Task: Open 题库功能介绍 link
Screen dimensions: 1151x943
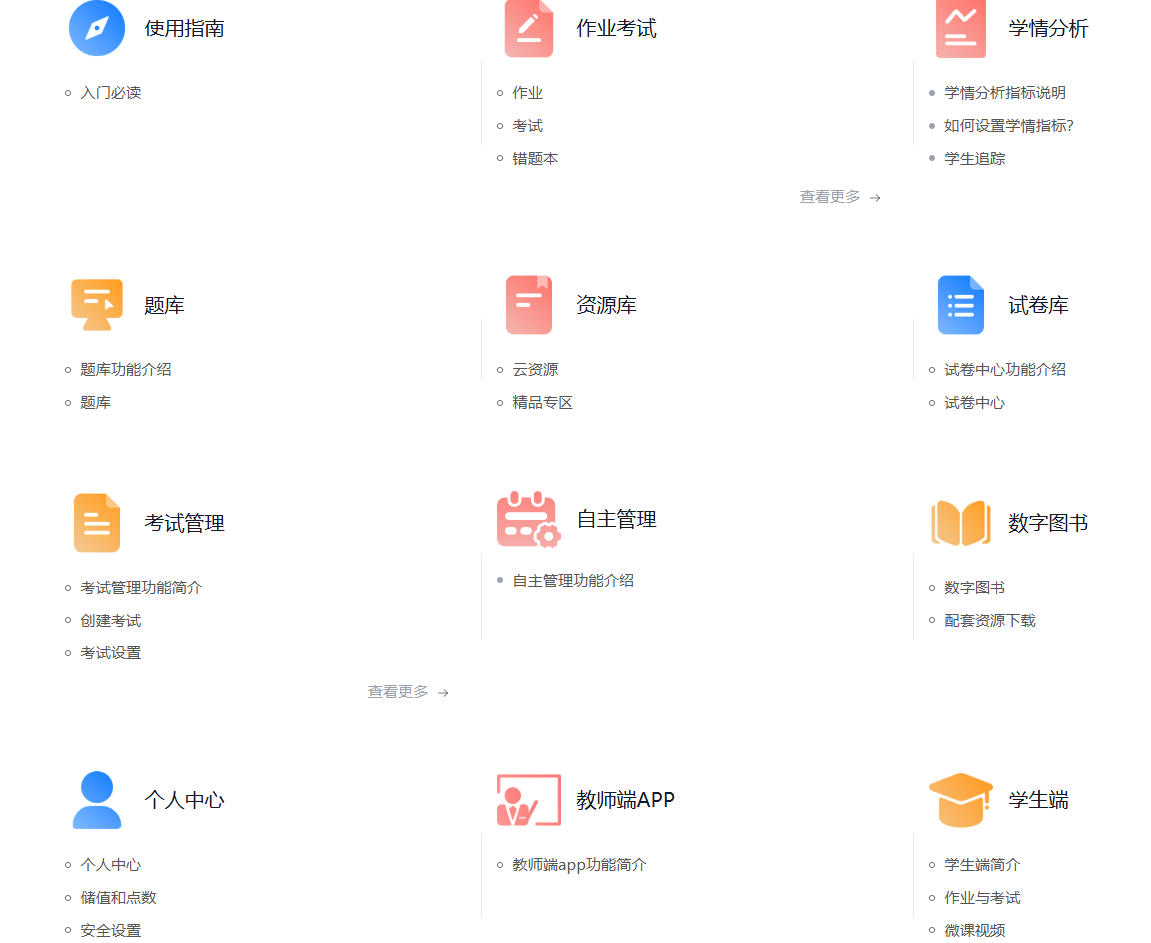Action: click(x=126, y=370)
